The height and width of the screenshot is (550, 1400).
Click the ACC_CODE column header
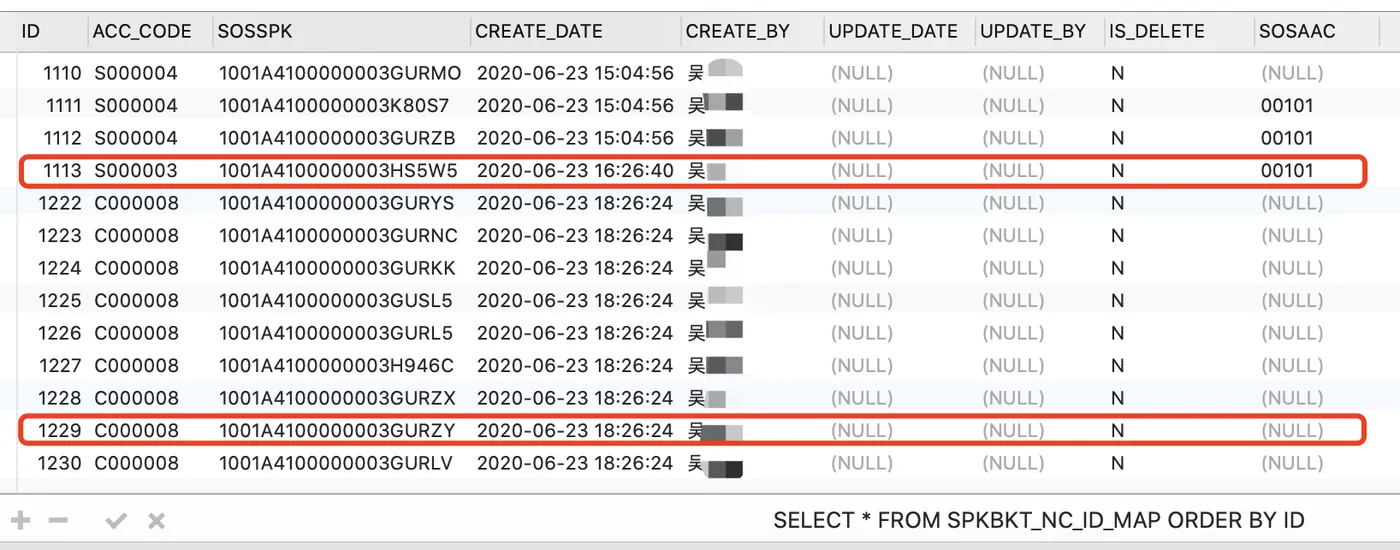tap(142, 31)
